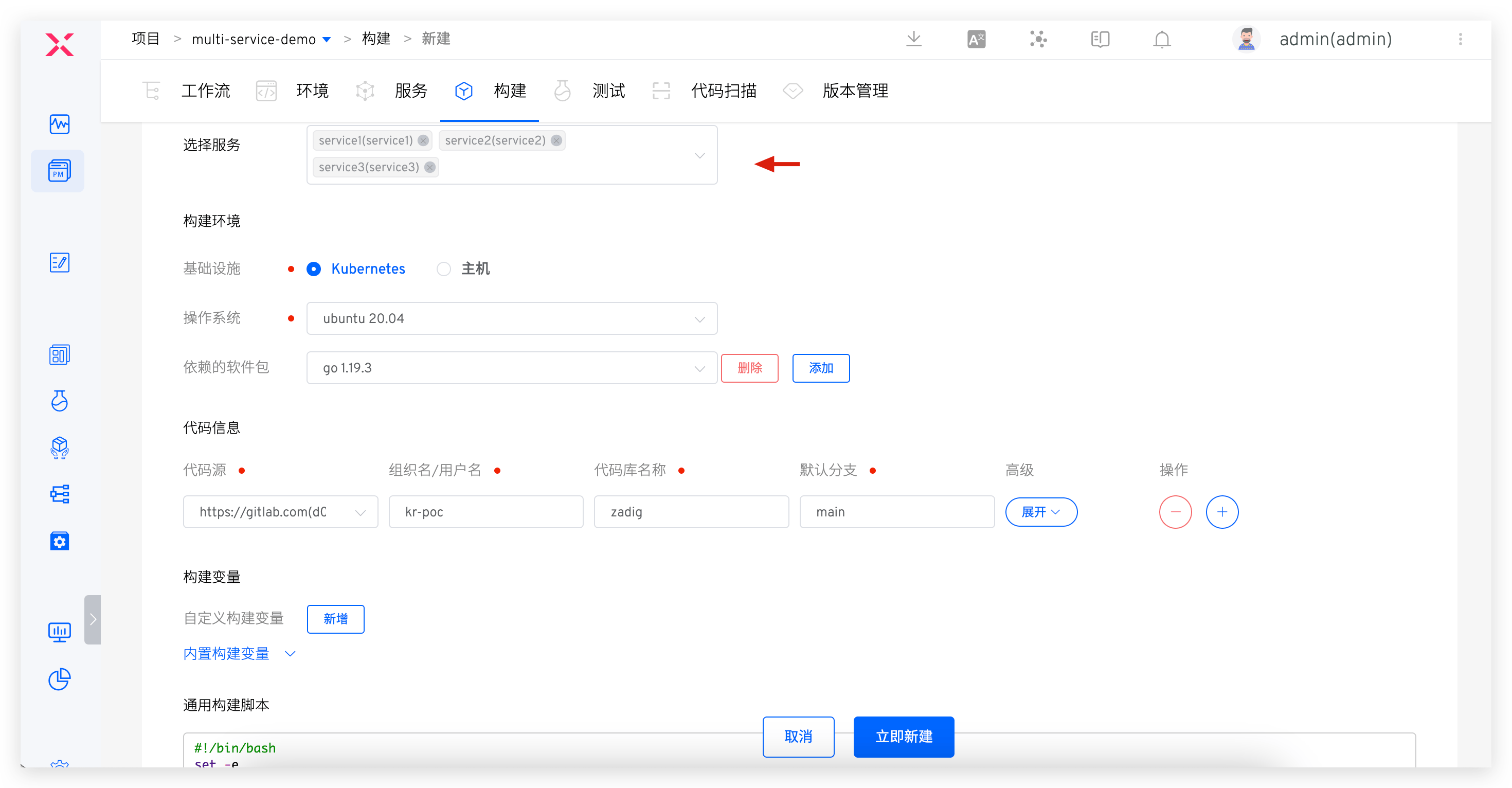Open the monitor chart sidebar icon
The height and width of the screenshot is (788, 1512).
coord(59,632)
